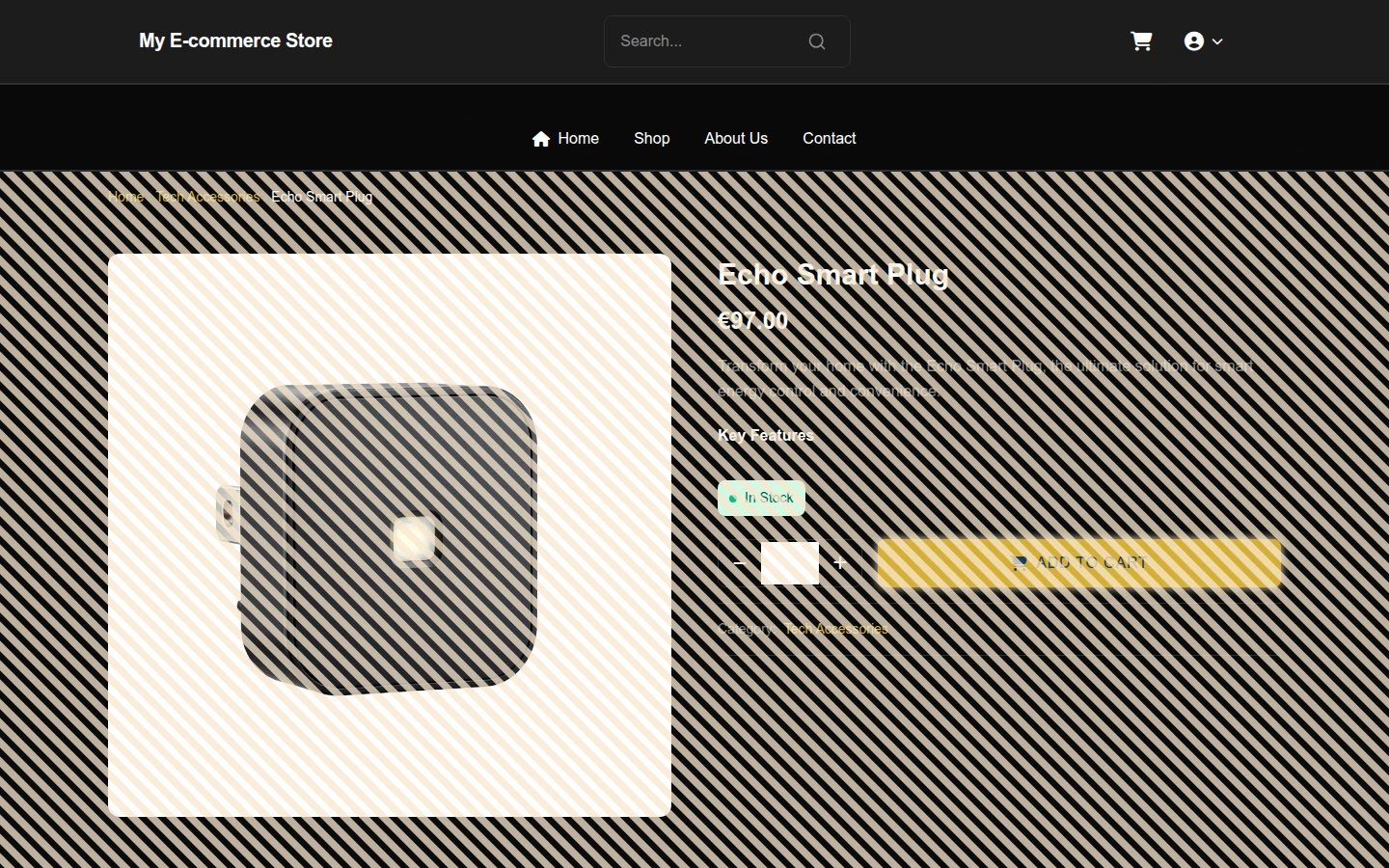Viewport: 1389px width, 868px height.
Task: Go to My E-commerce Store homepage
Action: [235, 41]
